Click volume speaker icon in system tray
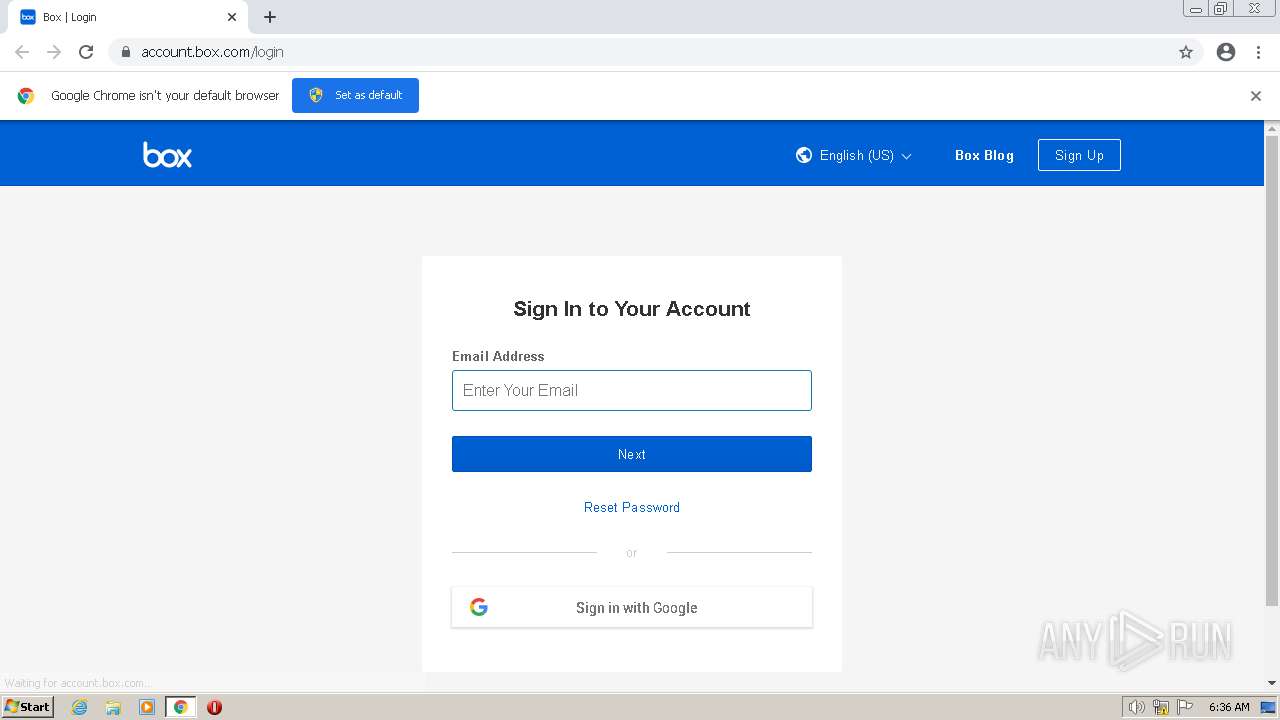Screen dimensions: 1280x720 click(x=1136, y=707)
